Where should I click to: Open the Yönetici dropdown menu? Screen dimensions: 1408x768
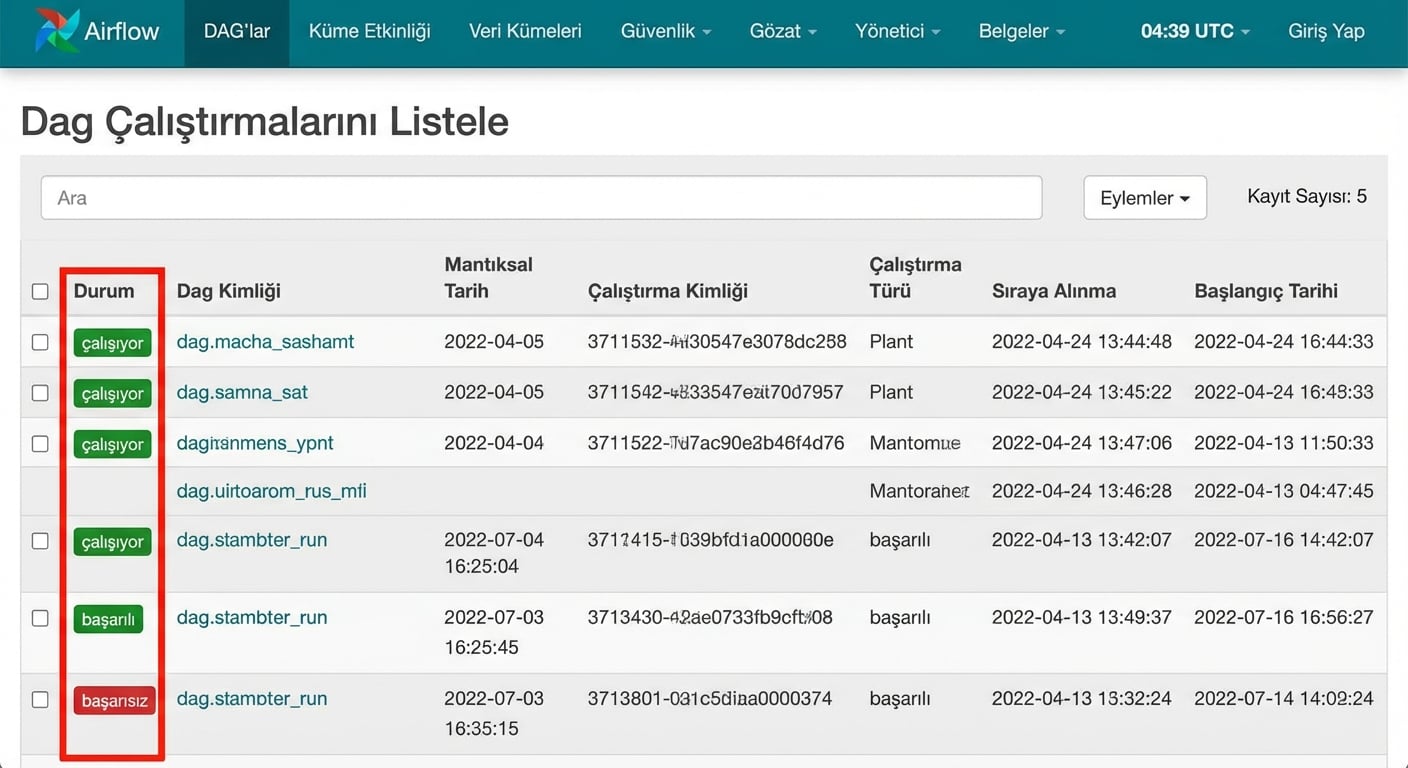[x=897, y=31]
